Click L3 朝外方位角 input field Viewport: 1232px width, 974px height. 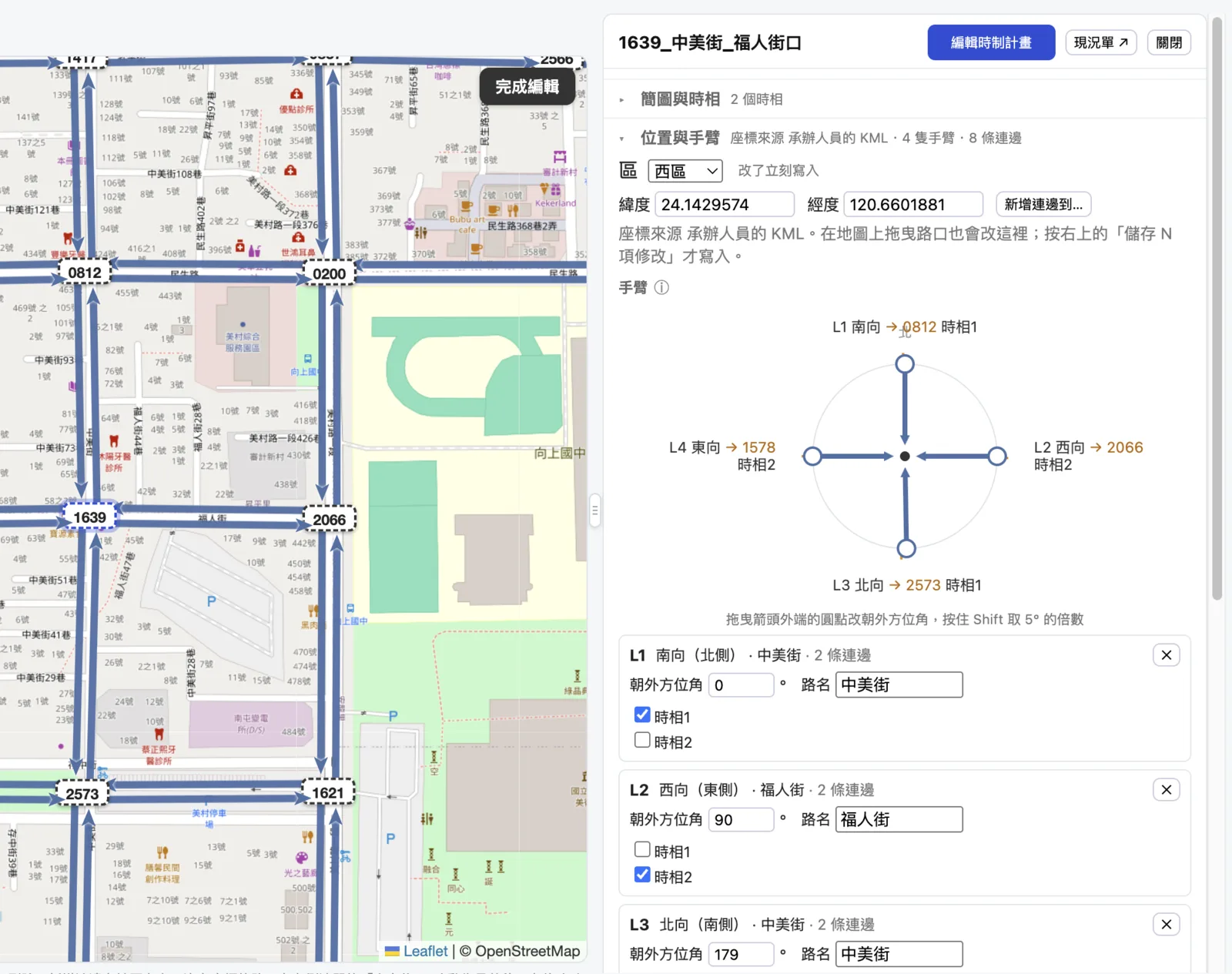point(741,954)
